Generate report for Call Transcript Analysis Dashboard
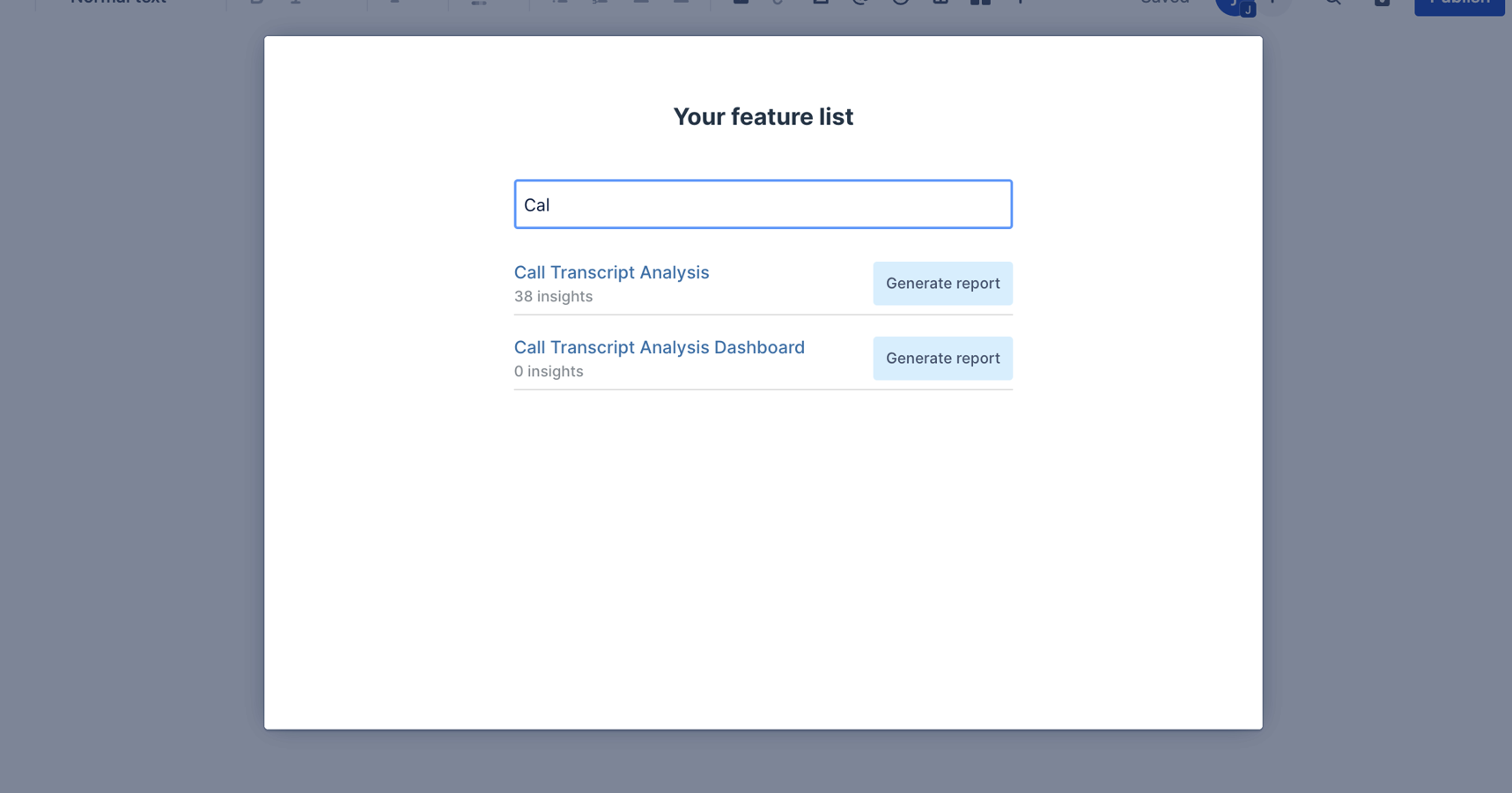The width and height of the screenshot is (1512, 793). [x=942, y=359]
